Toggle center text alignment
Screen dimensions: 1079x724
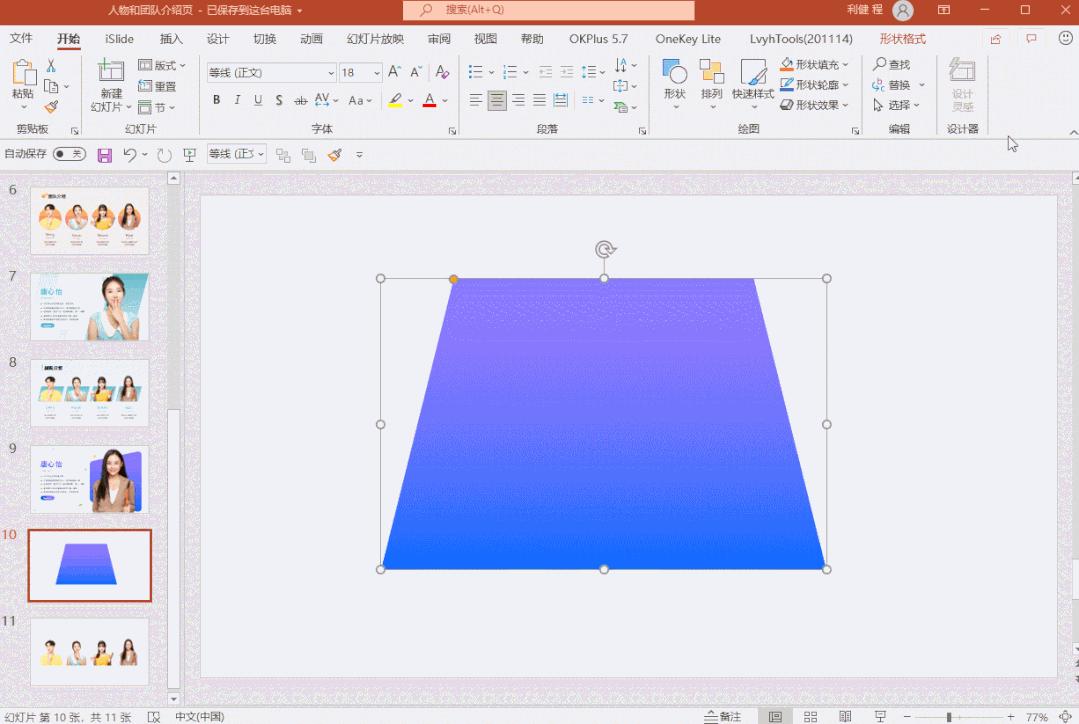[497, 100]
